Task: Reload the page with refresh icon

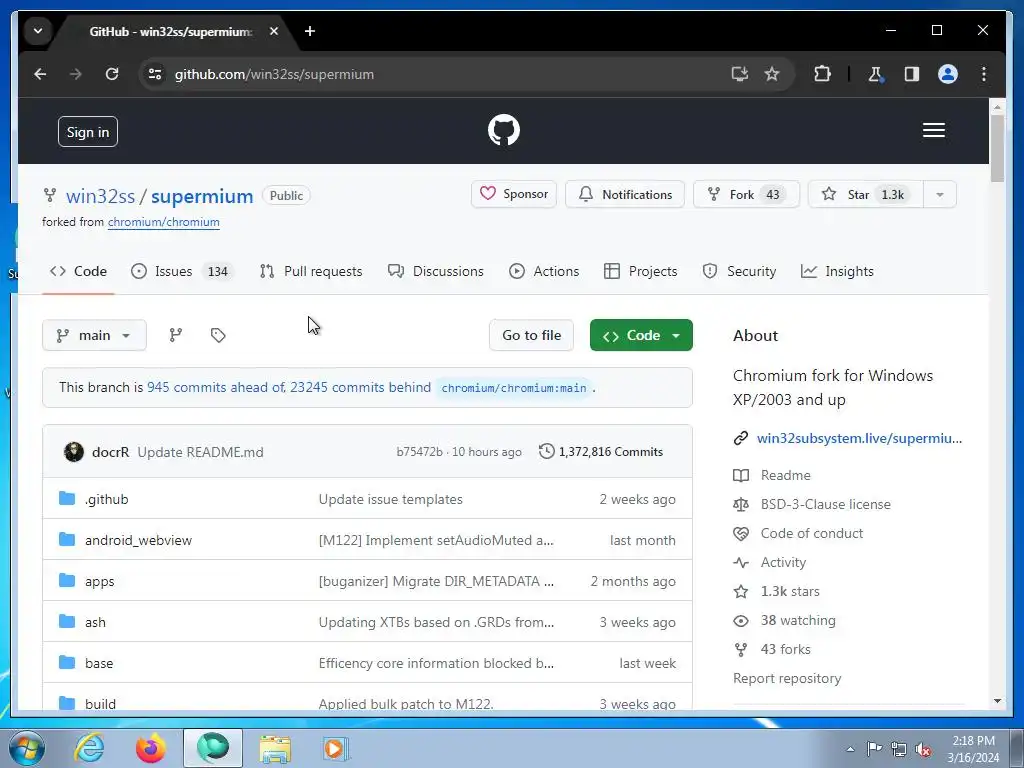Action: 112,74
